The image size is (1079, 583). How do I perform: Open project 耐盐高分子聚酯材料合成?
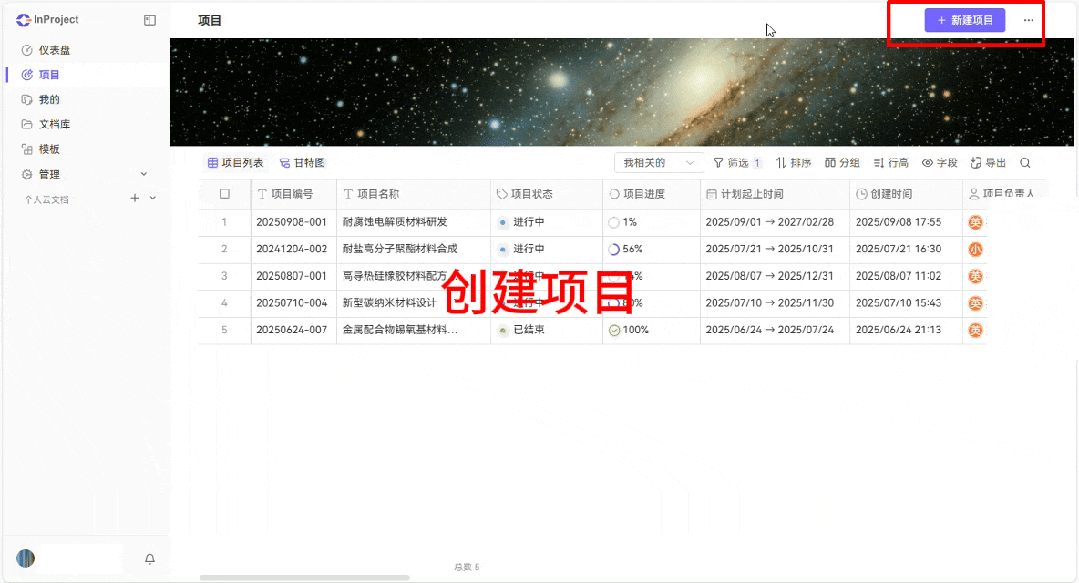[x=400, y=249]
